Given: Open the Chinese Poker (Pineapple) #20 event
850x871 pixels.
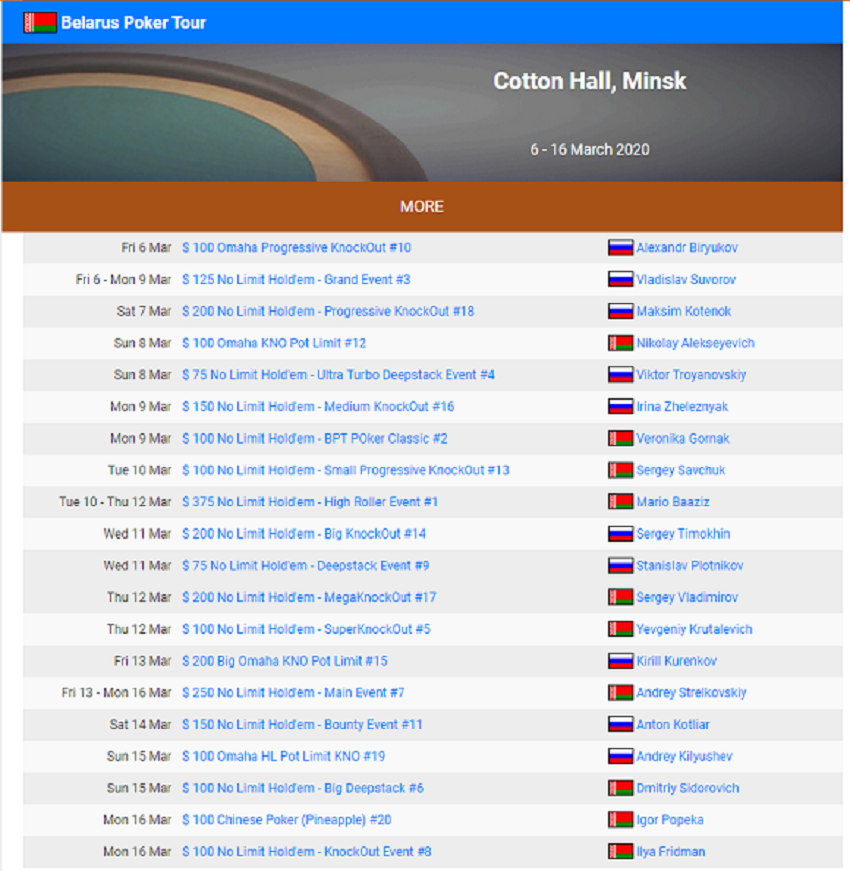Looking at the screenshot, I should [x=287, y=820].
